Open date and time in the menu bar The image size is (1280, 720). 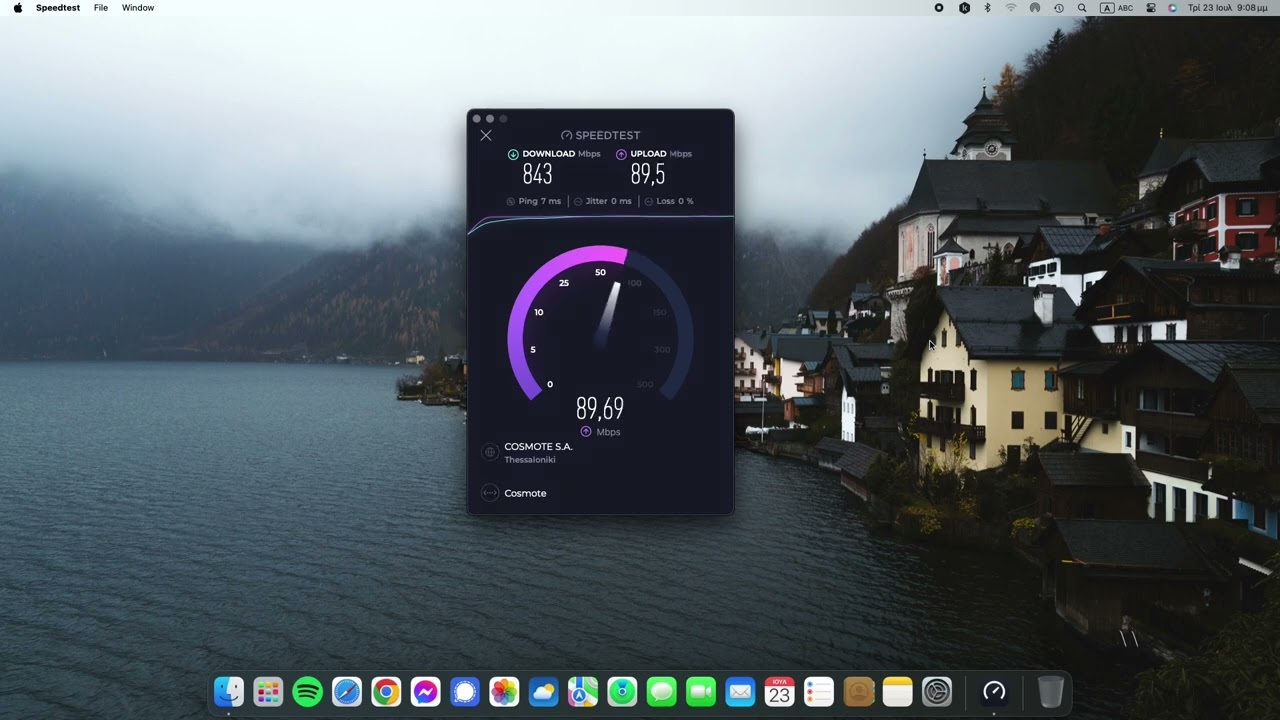tap(1228, 8)
